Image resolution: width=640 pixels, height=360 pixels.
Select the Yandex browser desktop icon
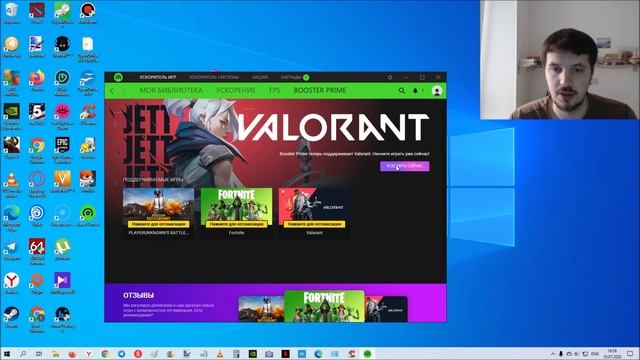tap(11, 283)
